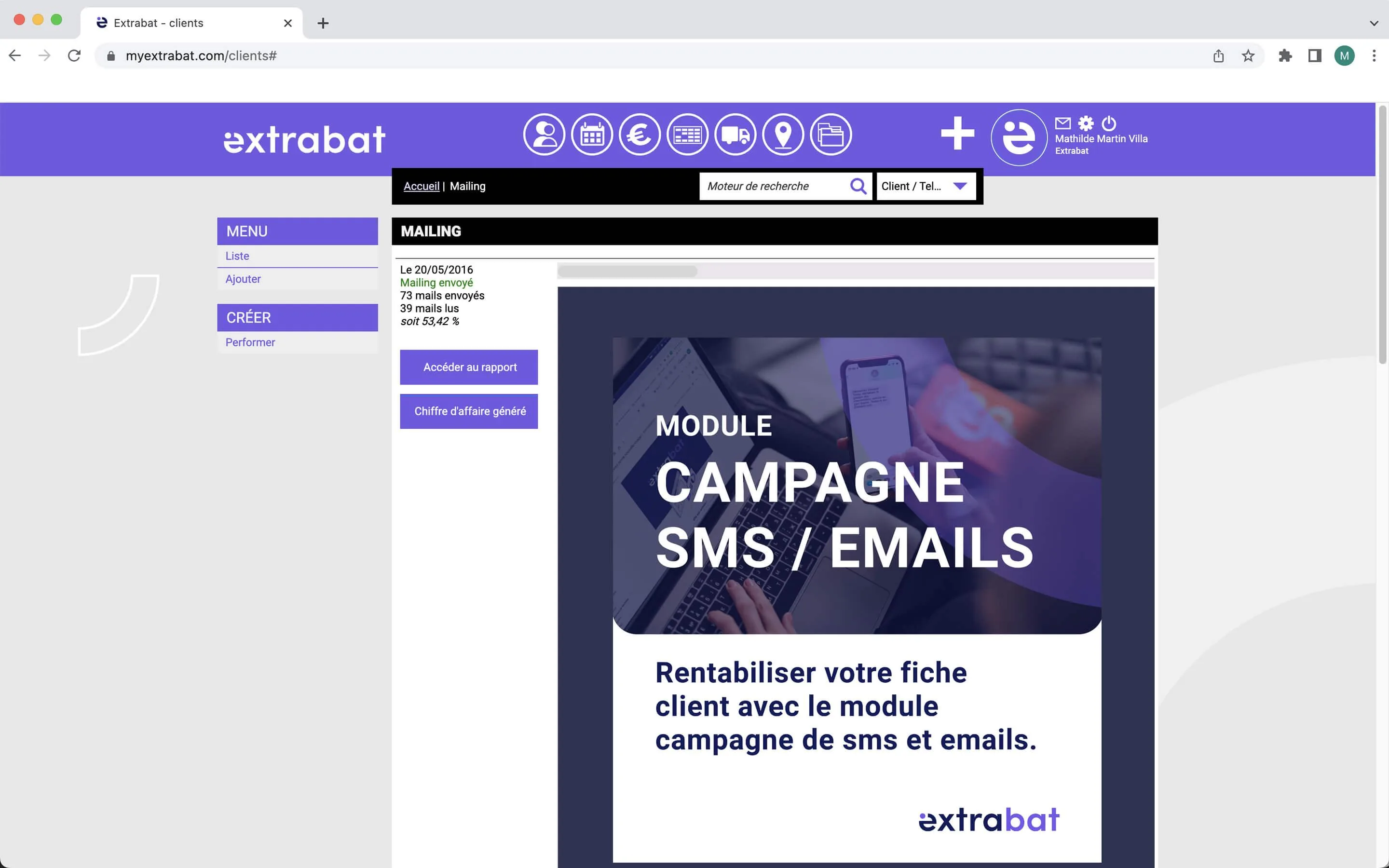Click the "Le 20/05/2016" date text

(x=436, y=270)
